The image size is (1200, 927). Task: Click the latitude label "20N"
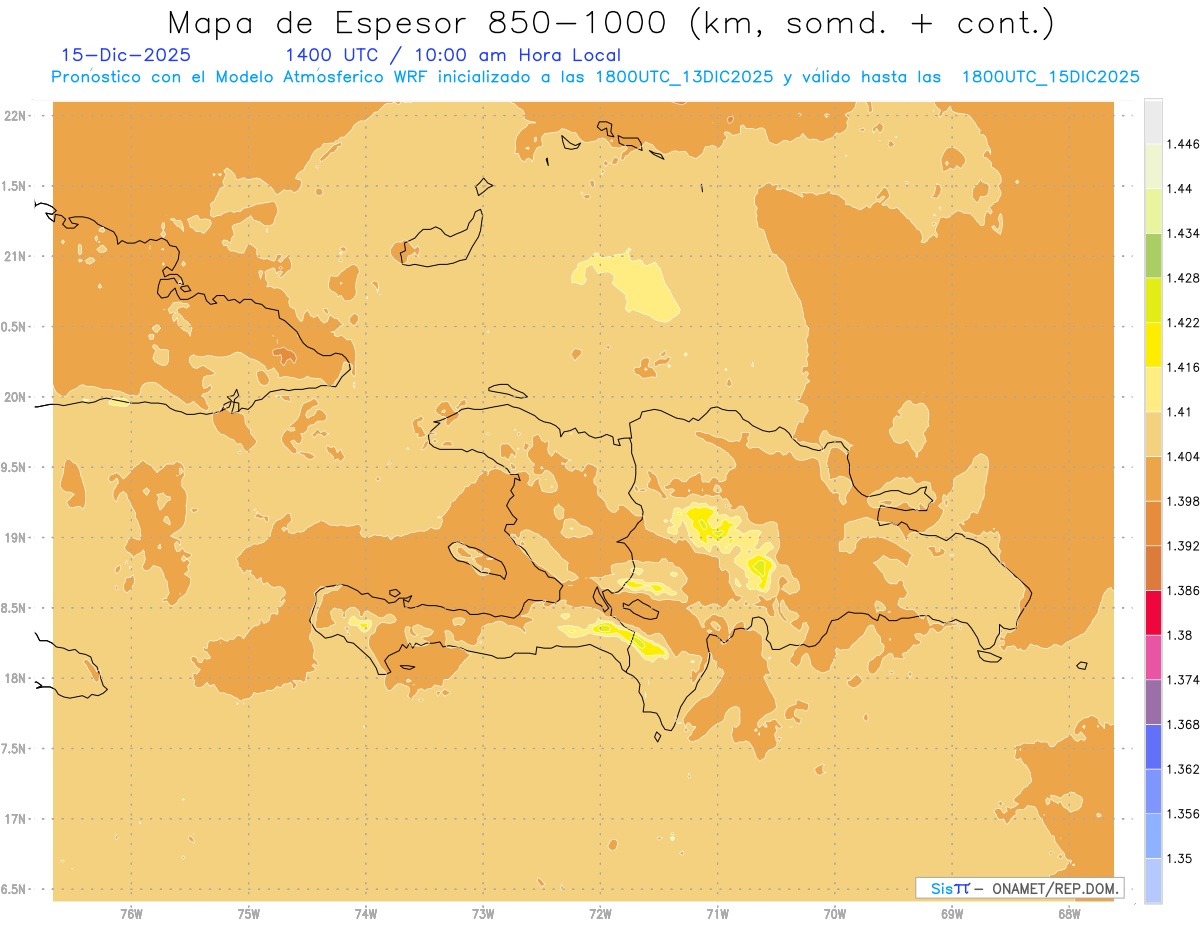click(16, 397)
